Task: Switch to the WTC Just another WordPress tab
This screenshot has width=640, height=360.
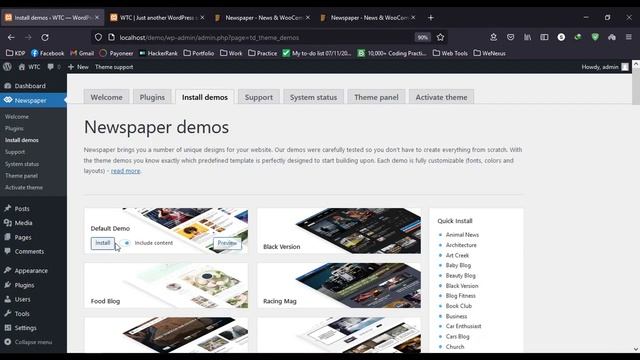Action: point(158,18)
